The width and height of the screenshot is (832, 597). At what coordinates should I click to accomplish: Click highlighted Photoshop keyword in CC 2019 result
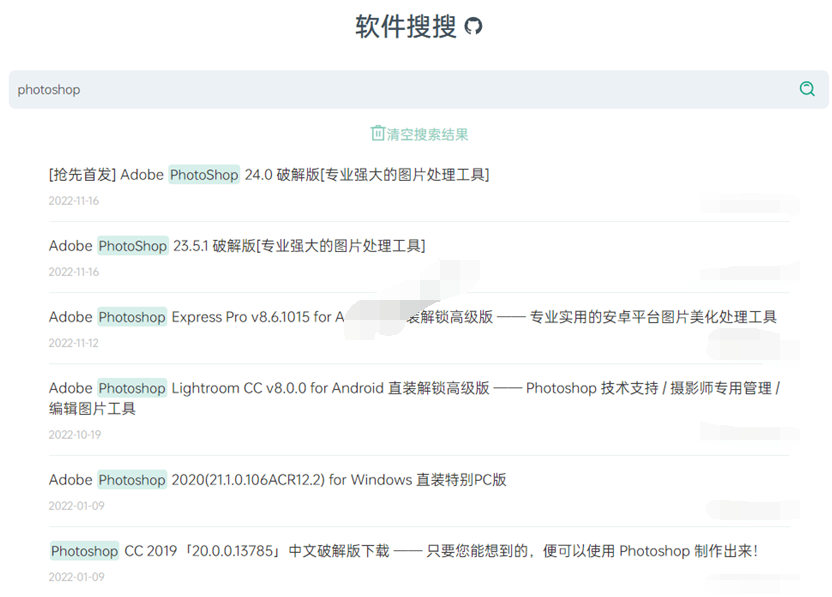click(x=85, y=551)
